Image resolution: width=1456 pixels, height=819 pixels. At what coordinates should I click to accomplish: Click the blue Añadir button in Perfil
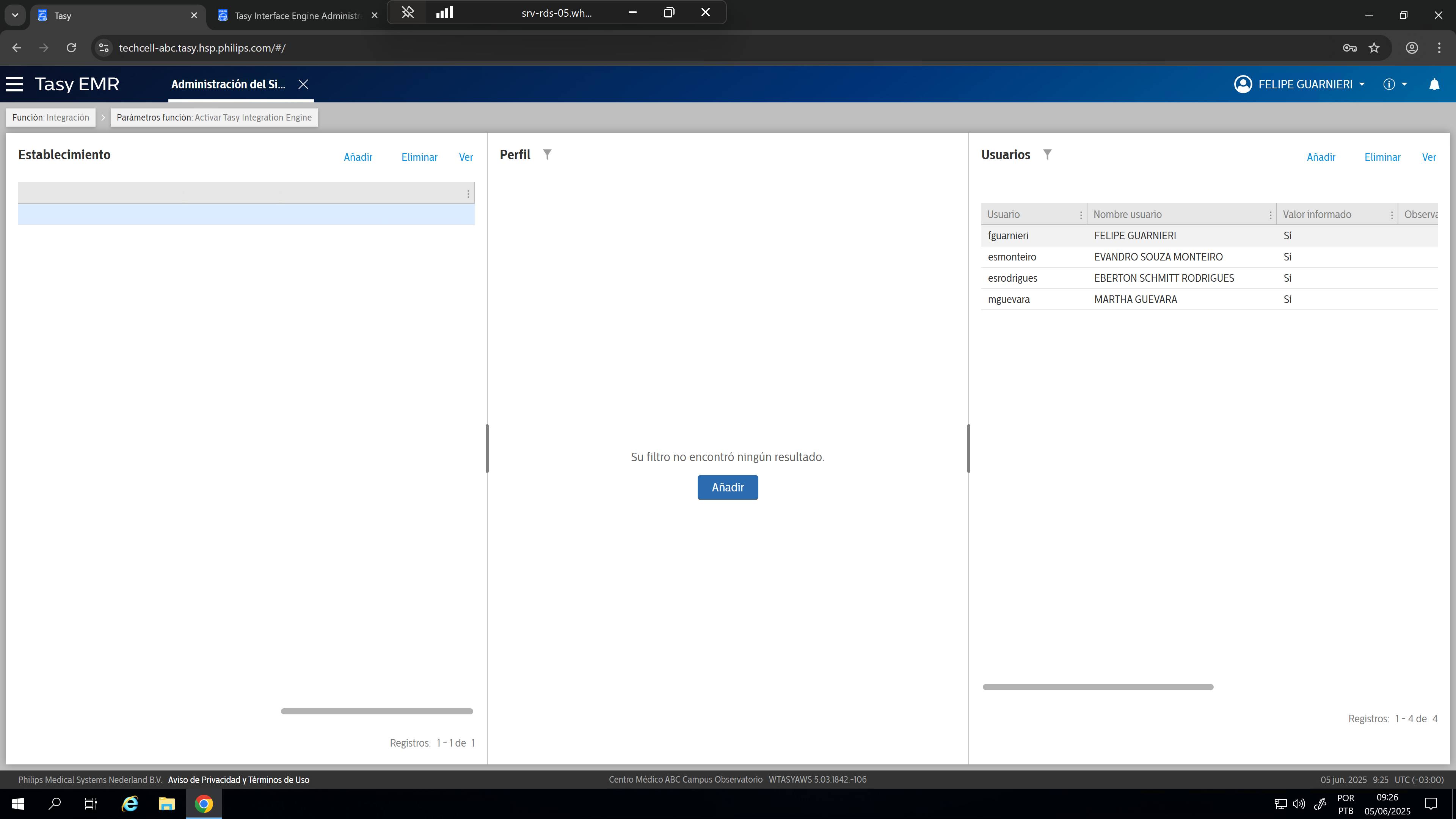728,487
